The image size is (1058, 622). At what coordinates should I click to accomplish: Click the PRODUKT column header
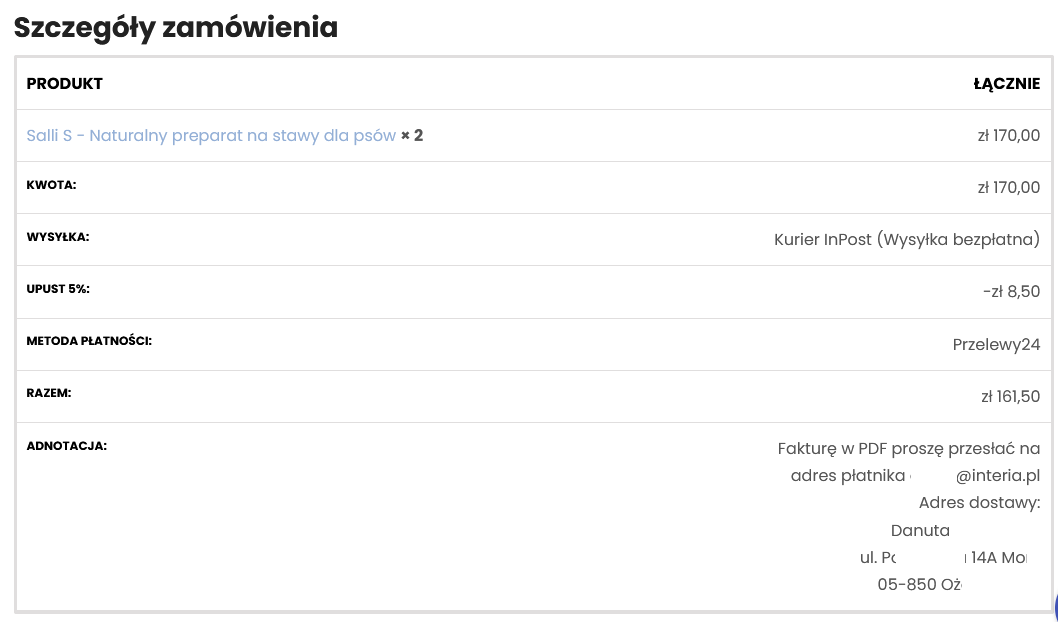pos(64,84)
